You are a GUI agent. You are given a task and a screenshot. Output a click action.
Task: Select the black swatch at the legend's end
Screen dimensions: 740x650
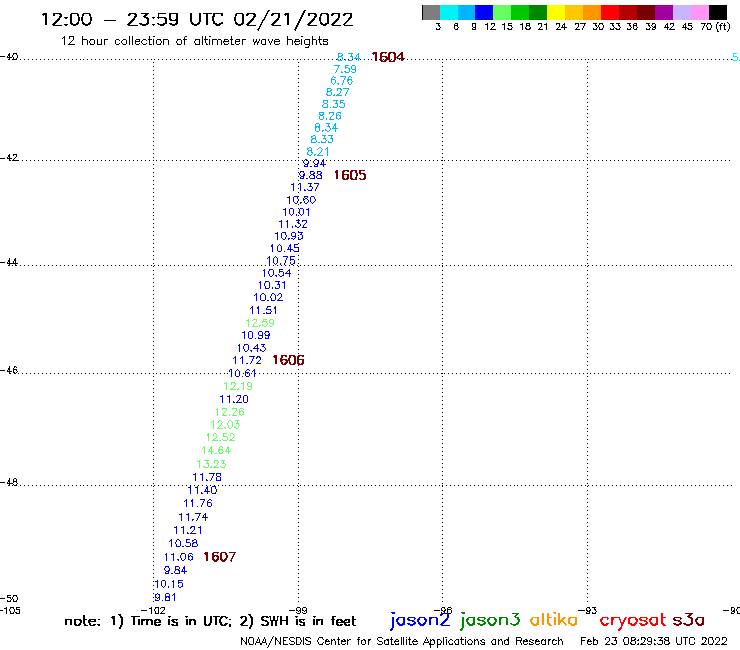[718, 12]
